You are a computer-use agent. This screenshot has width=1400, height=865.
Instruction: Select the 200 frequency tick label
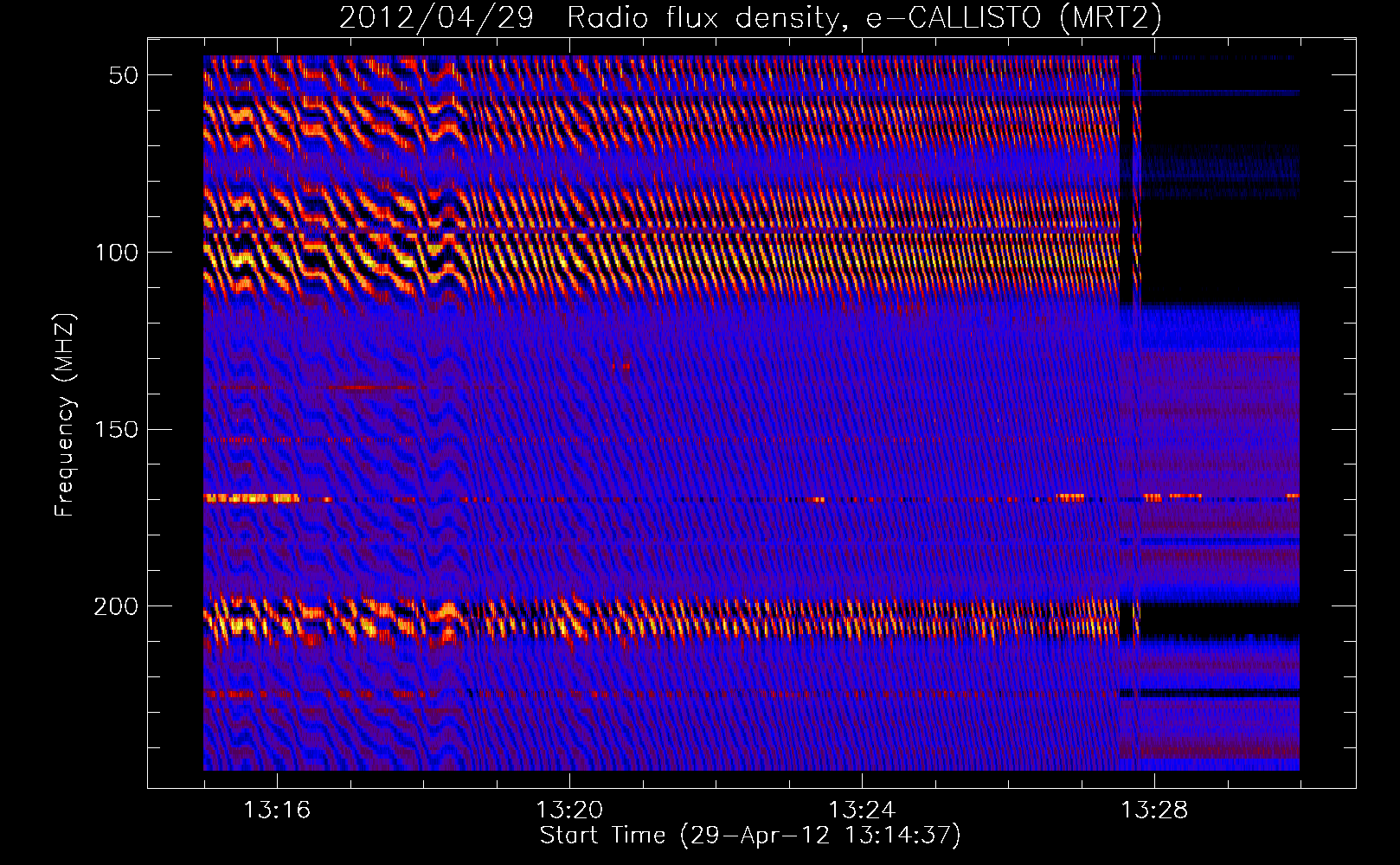tap(116, 607)
